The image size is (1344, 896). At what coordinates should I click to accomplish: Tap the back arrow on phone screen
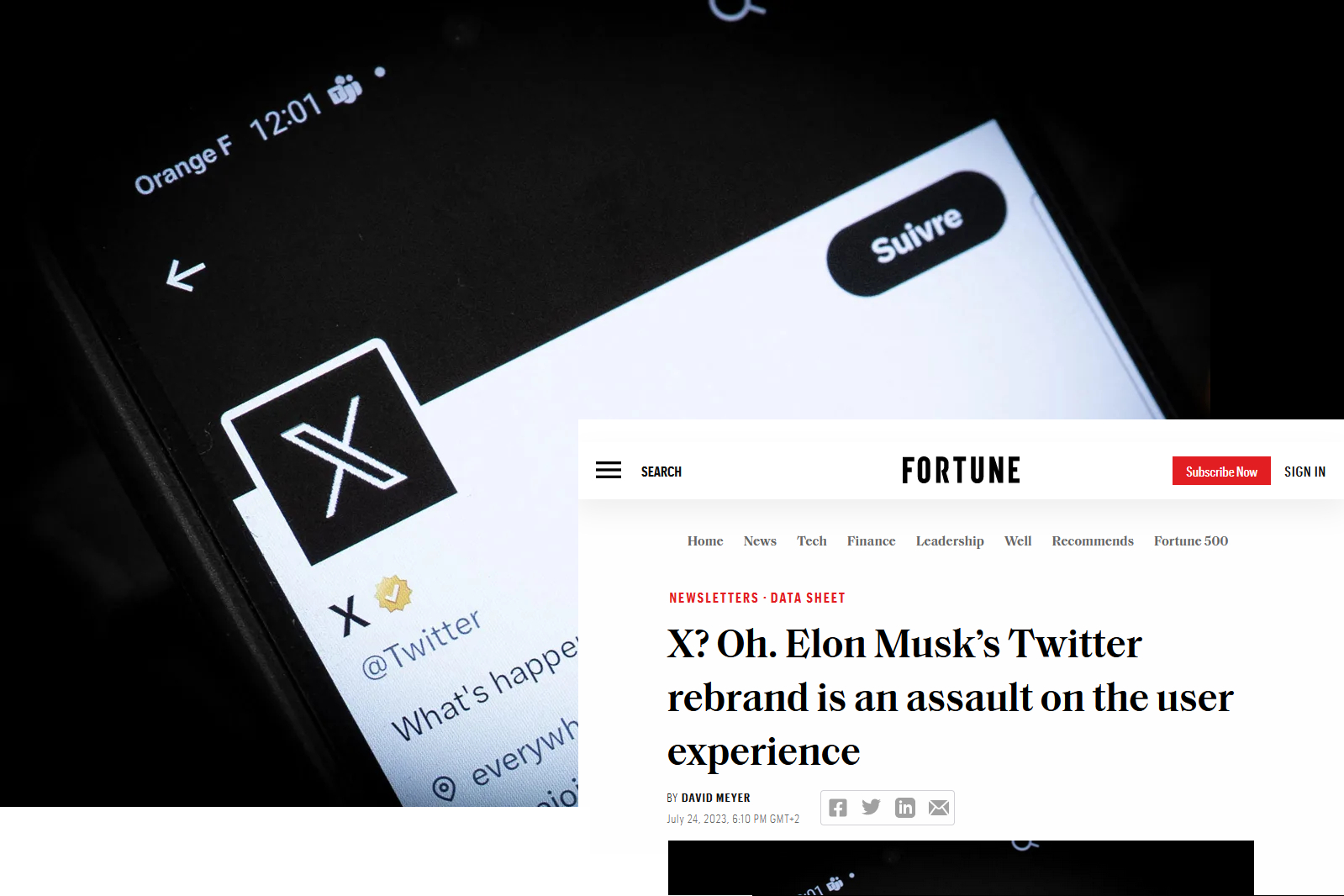pyautogui.click(x=186, y=275)
